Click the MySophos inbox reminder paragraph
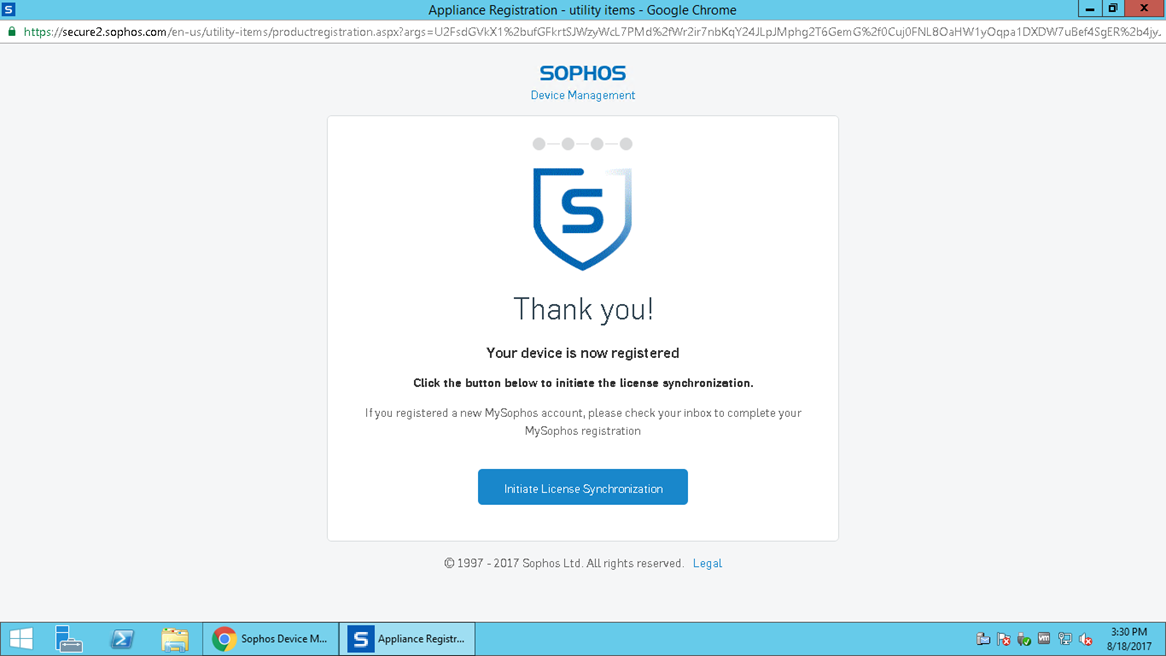Screen dimensions: 1166x656 (583, 422)
